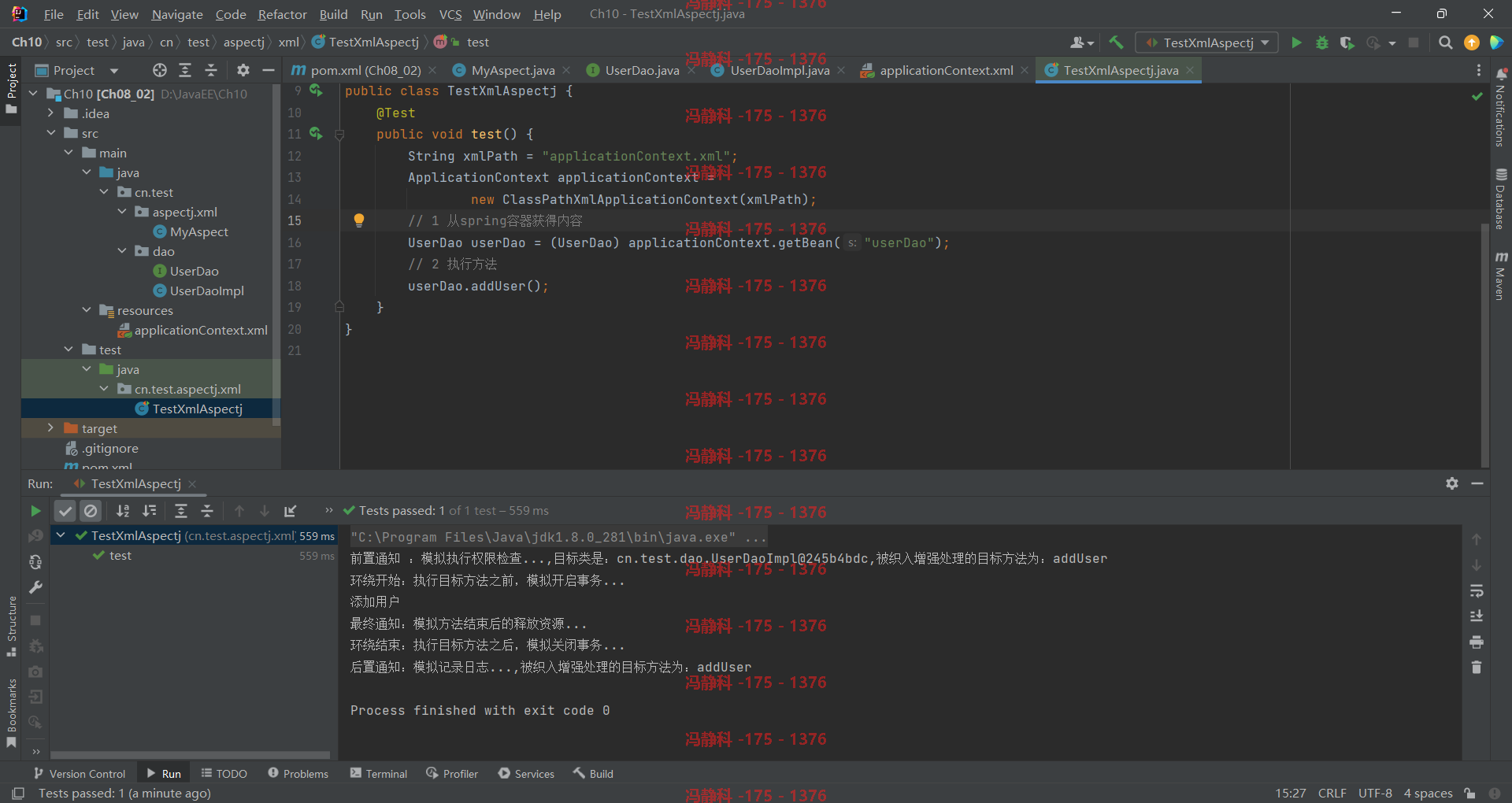Click the Project tree vertical scrollbar
Image resolution: width=1512 pixels, height=803 pixels.
[x=276, y=256]
